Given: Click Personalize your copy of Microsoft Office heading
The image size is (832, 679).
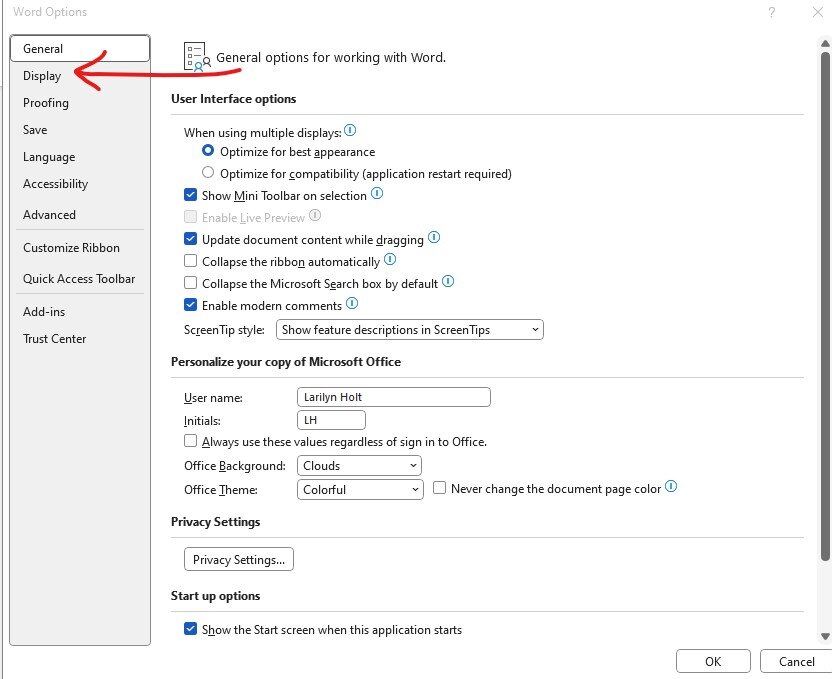Looking at the screenshot, I should pyautogui.click(x=286, y=362).
